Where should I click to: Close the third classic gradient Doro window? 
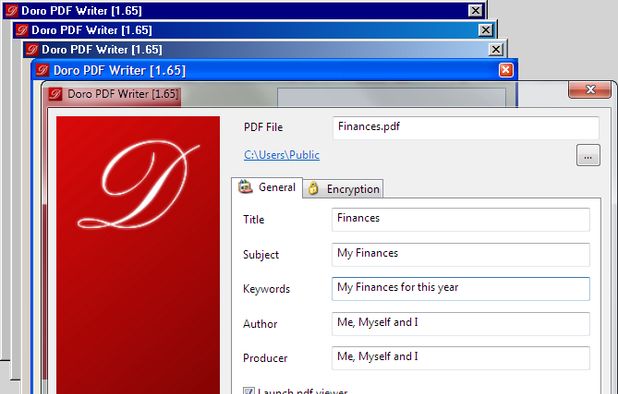click(x=495, y=49)
